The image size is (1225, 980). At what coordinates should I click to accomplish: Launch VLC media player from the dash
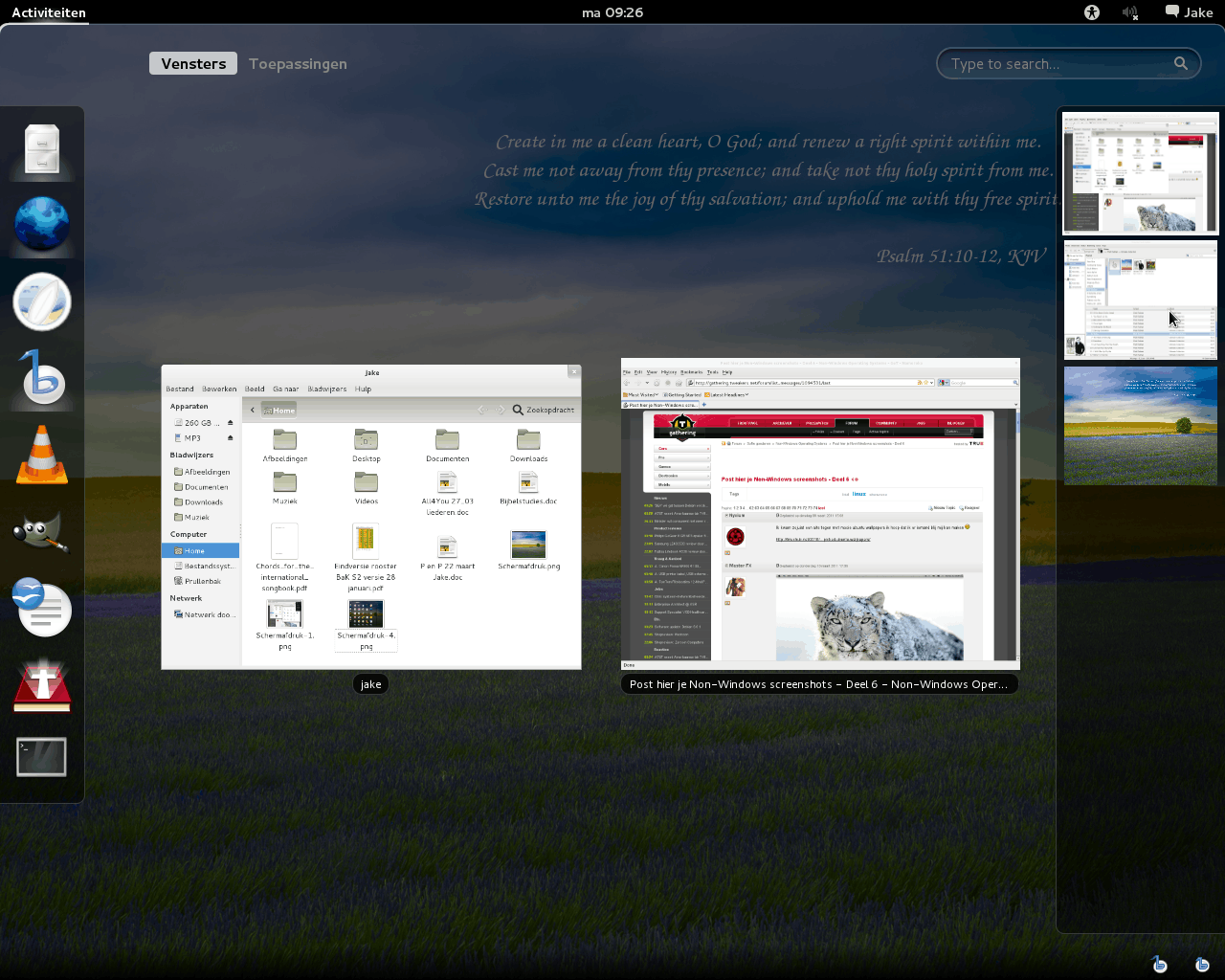coord(41,455)
